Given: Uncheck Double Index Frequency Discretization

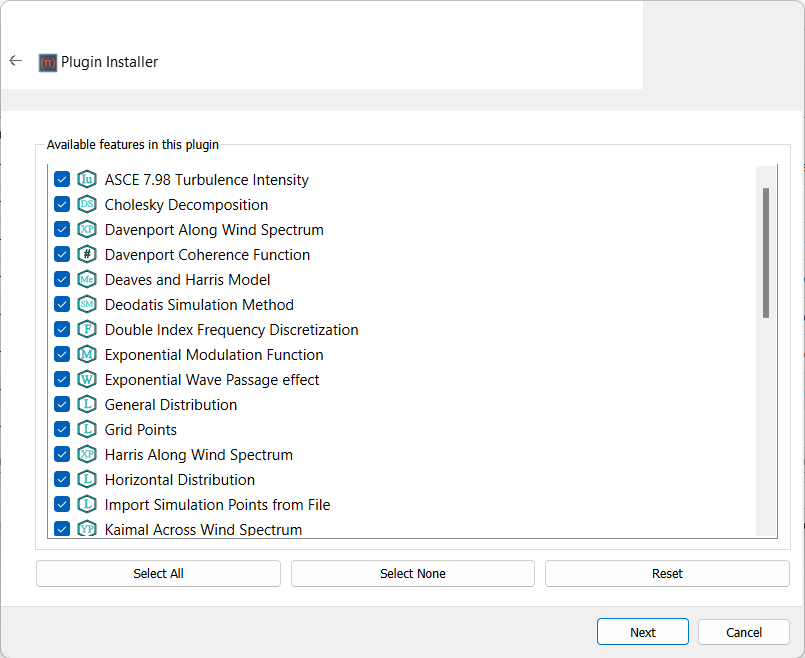Looking at the screenshot, I should pyautogui.click(x=62, y=330).
